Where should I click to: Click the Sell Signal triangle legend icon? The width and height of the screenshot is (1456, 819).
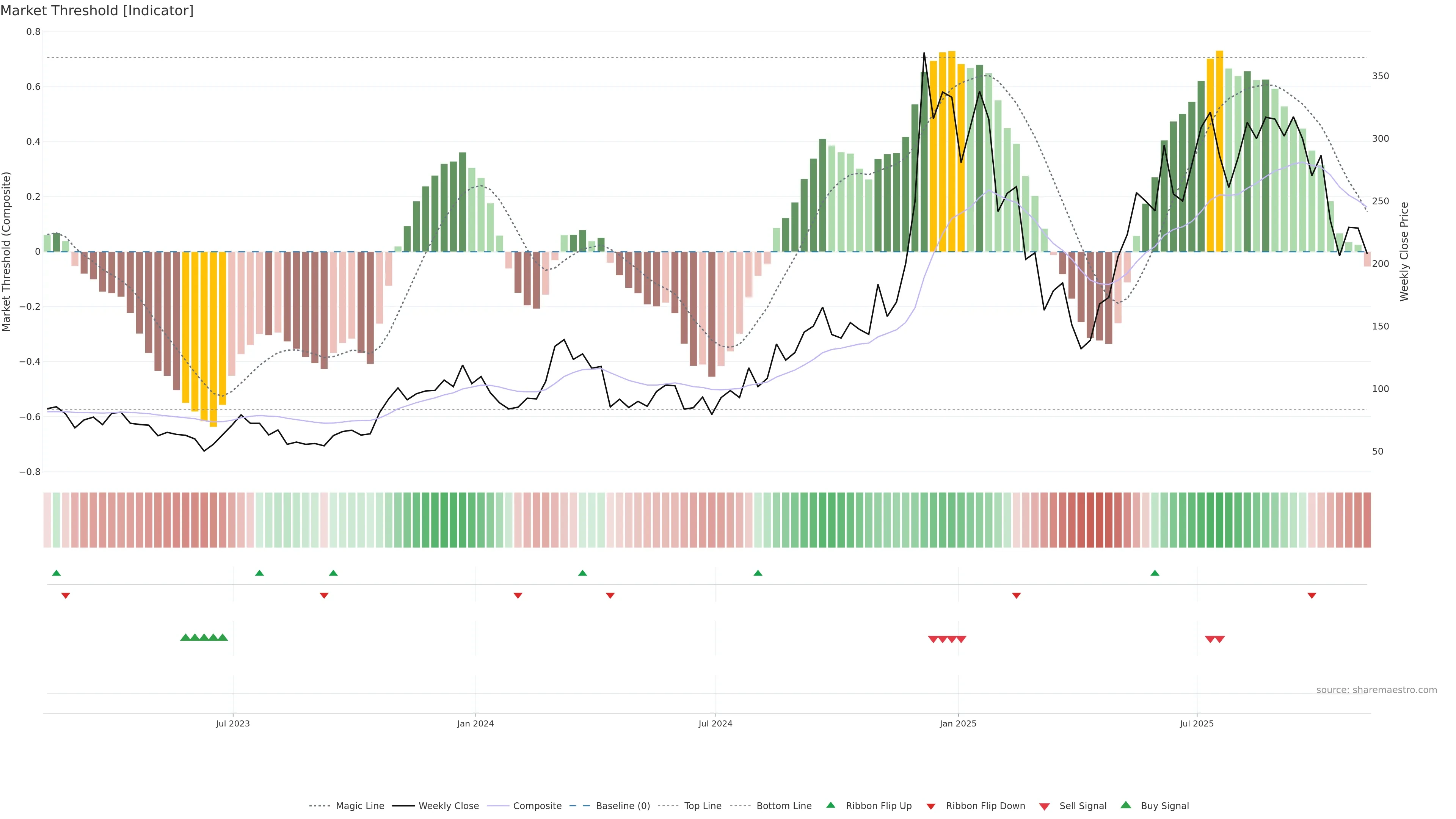pos(1044,806)
